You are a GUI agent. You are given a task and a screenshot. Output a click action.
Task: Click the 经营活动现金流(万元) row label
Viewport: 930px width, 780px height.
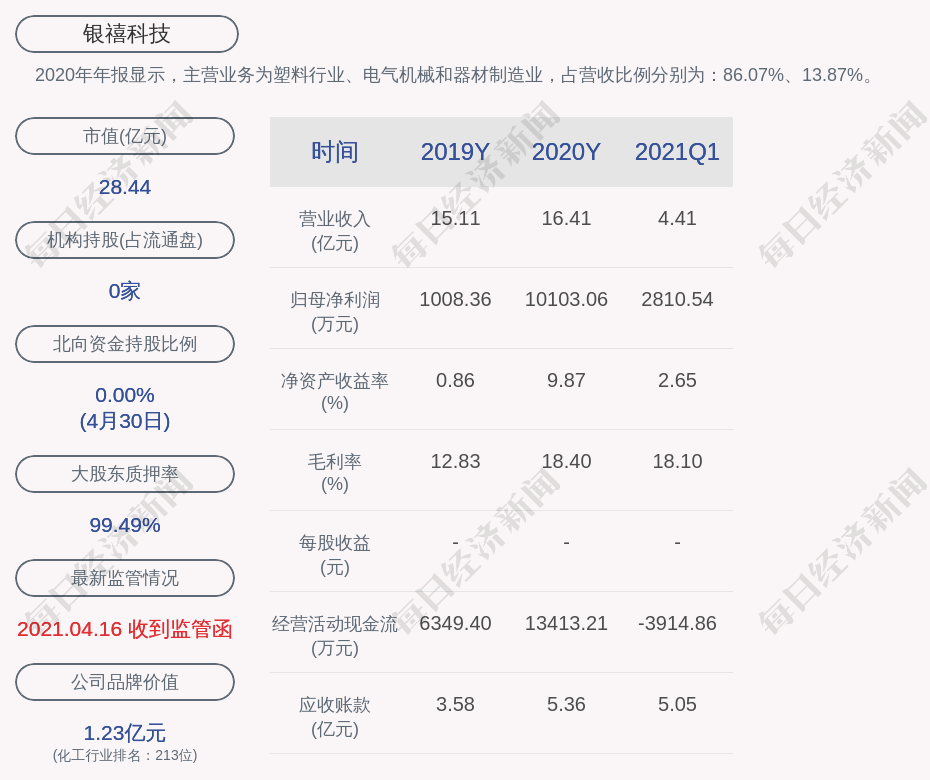pos(335,636)
